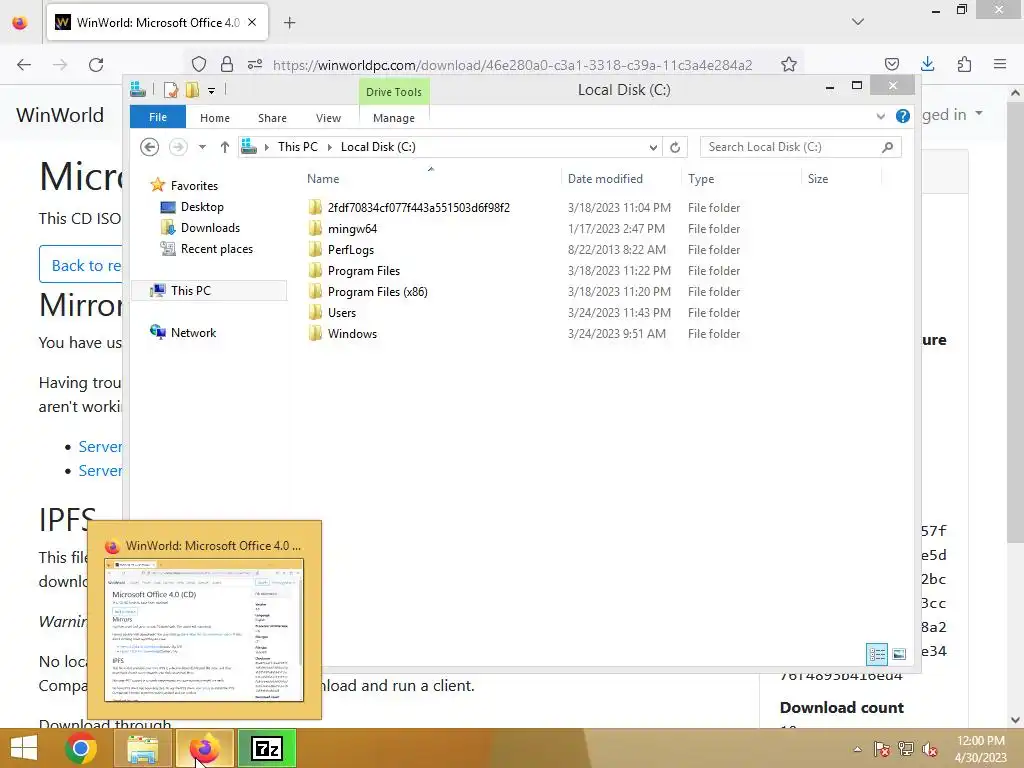Select Favorites in navigation pane
1024x768 pixels.
click(194, 185)
